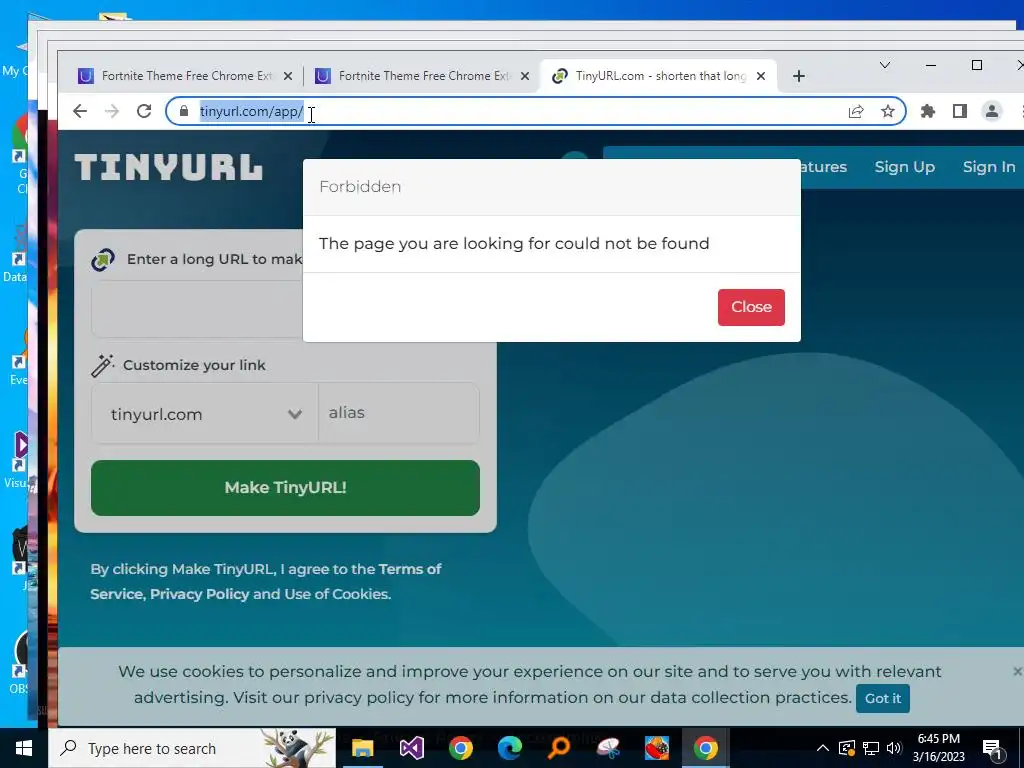Screen dimensions: 1024x768
Task: Go forward with the browser forward arrow
Action: point(112,111)
